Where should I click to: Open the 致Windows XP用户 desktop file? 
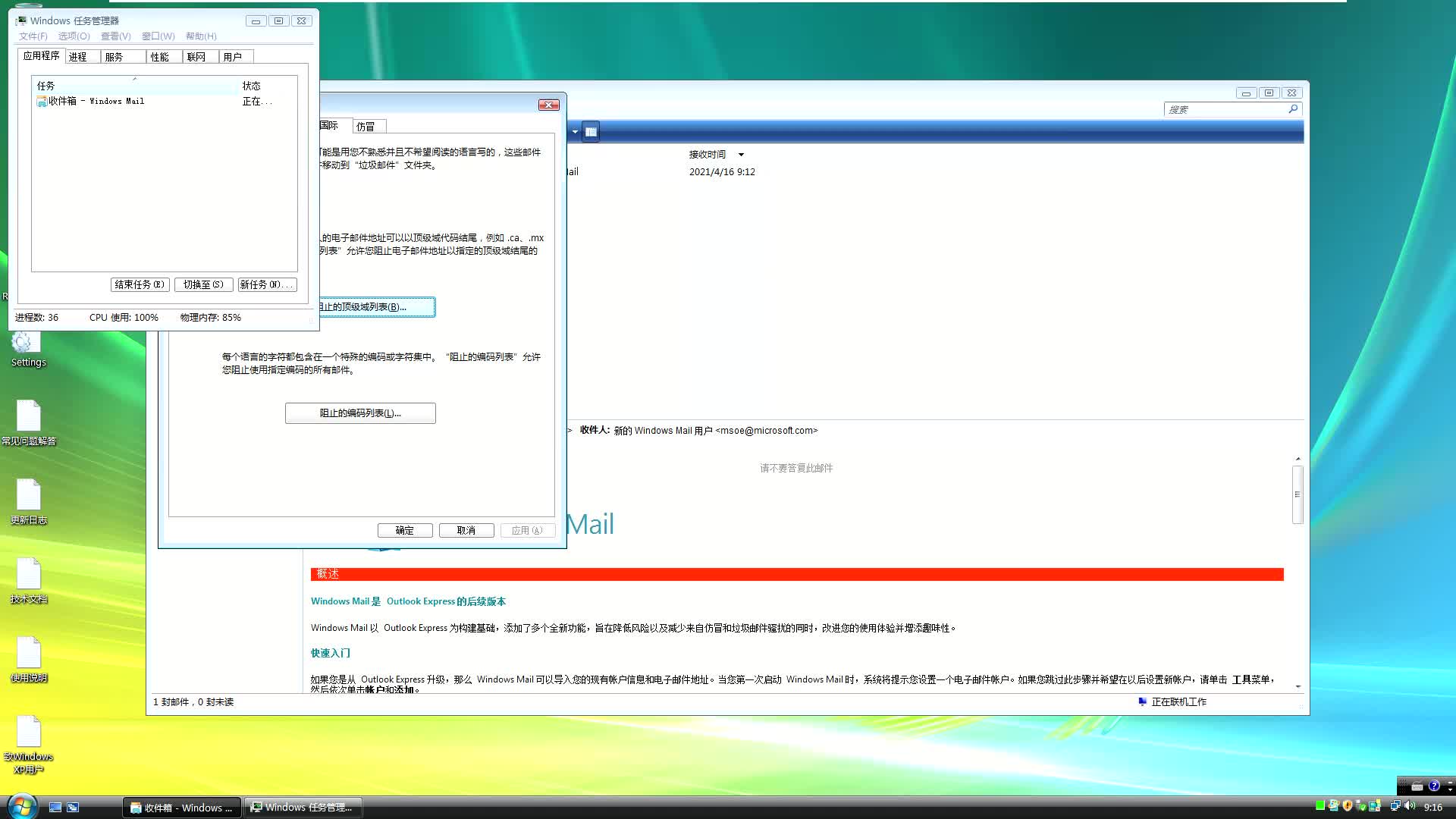coord(29,745)
